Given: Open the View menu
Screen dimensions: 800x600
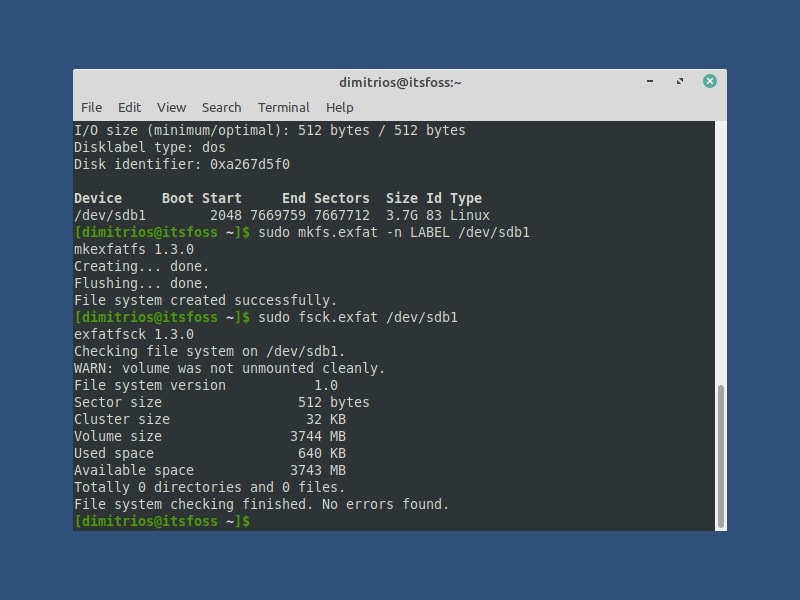Looking at the screenshot, I should pos(171,107).
